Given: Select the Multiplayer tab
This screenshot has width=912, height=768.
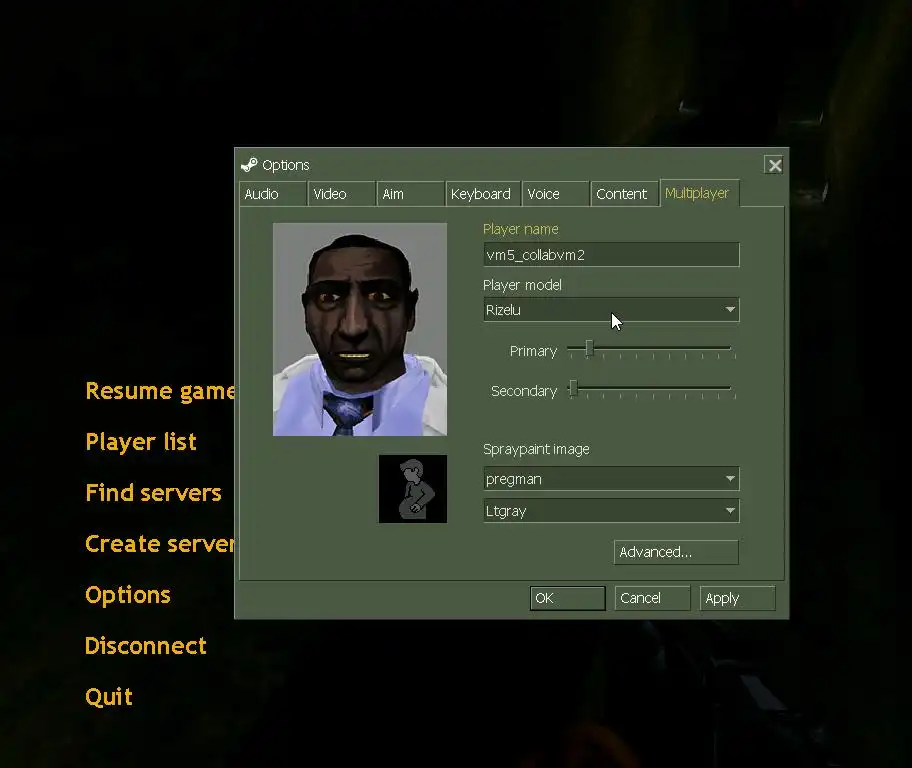Looking at the screenshot, I should [x=700, y=193].
